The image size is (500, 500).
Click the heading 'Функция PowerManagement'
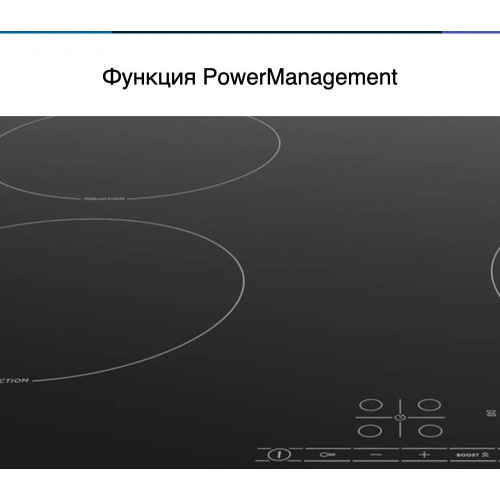250,77
